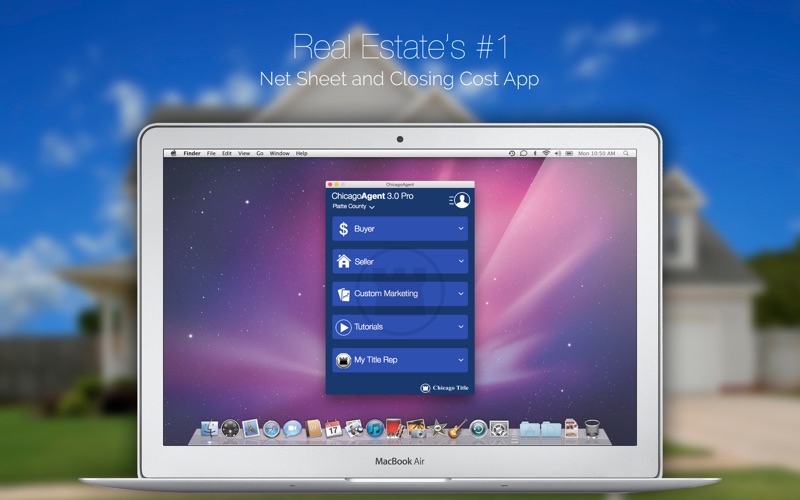The width and height of the screenshot is (800, 500).
Task: Open the Finder menu
Action: tap(192, 153)
